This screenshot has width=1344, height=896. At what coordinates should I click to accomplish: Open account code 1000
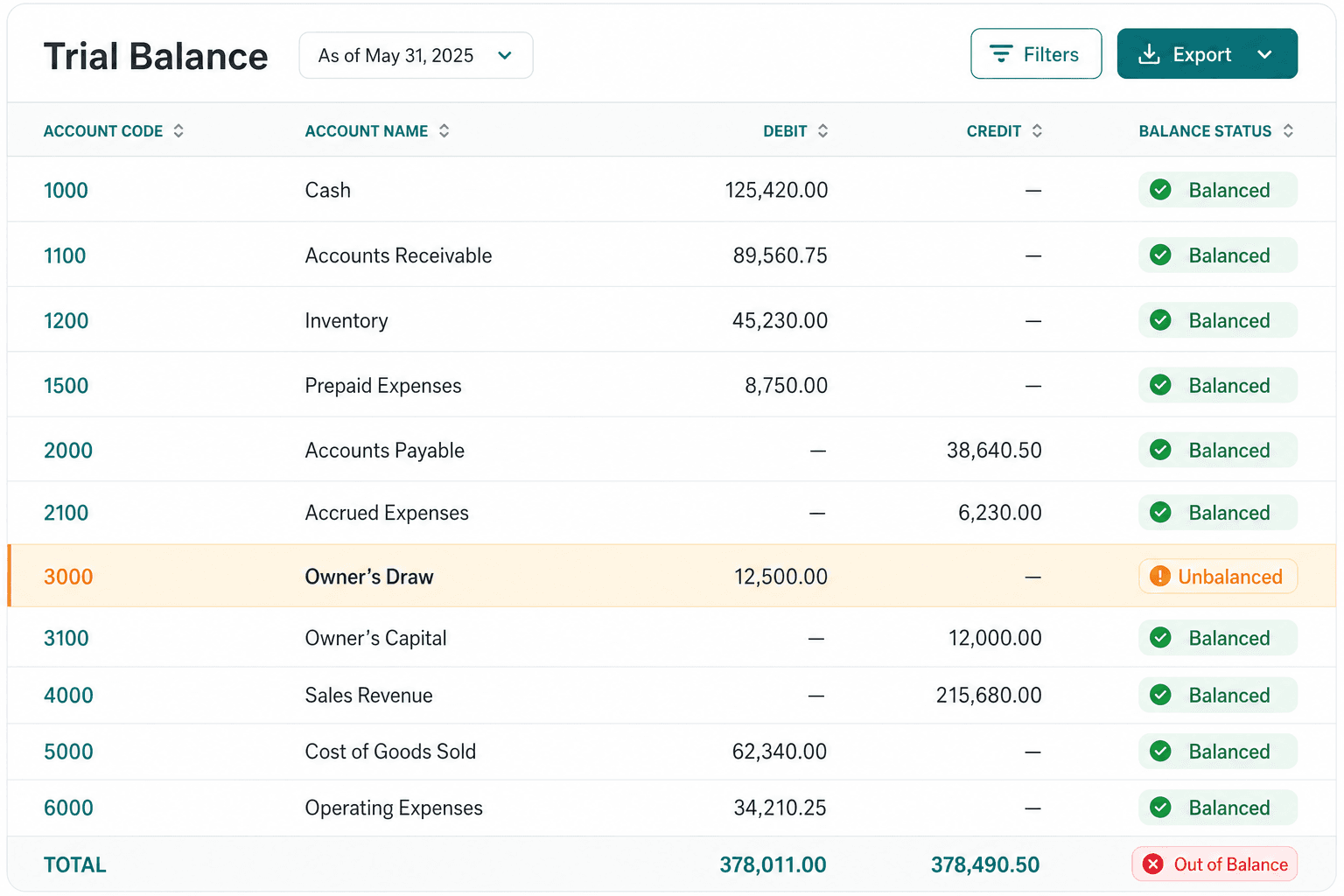coord(66,190)
